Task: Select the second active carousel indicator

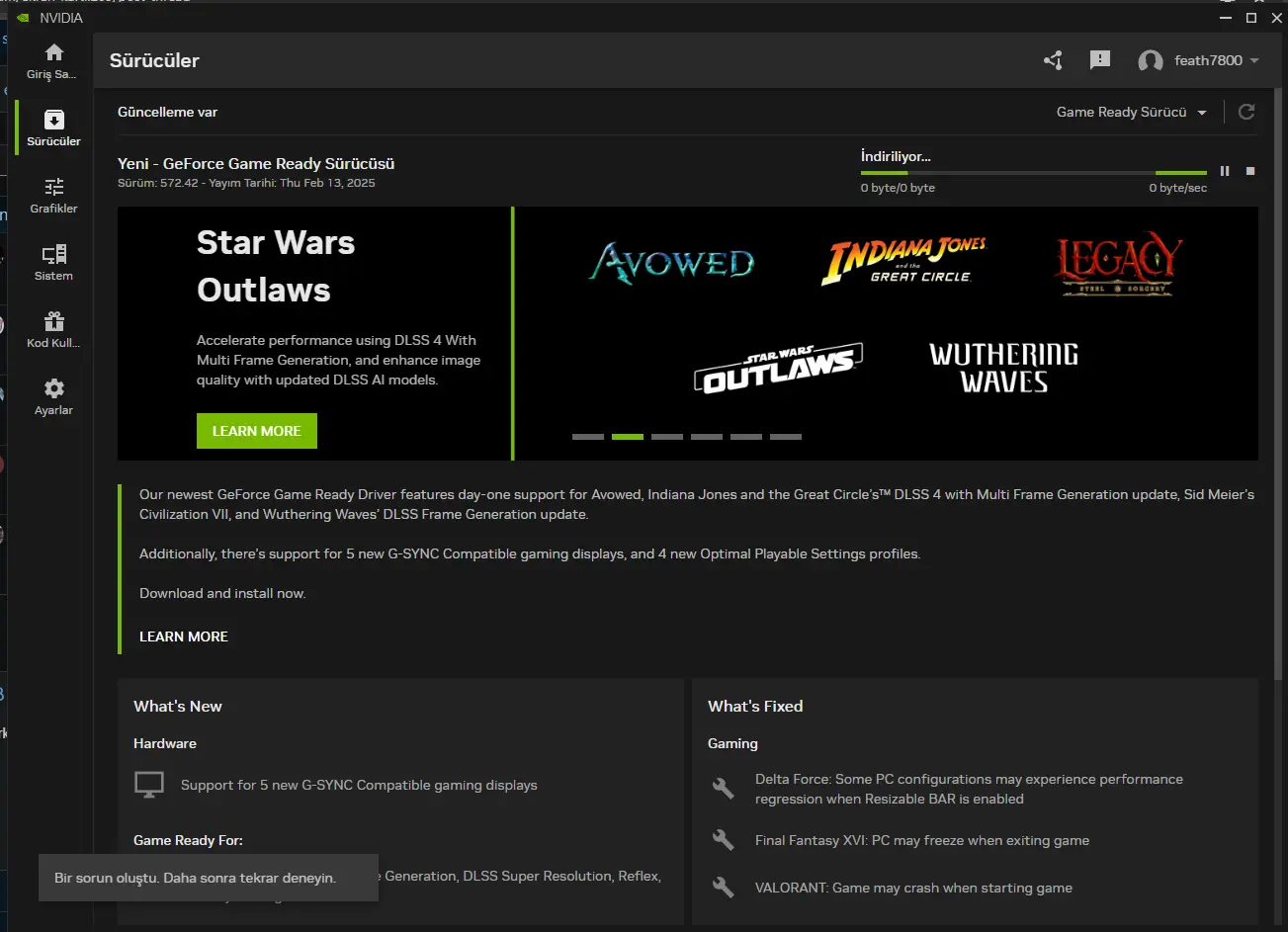Action: click(x=628, y=436)
